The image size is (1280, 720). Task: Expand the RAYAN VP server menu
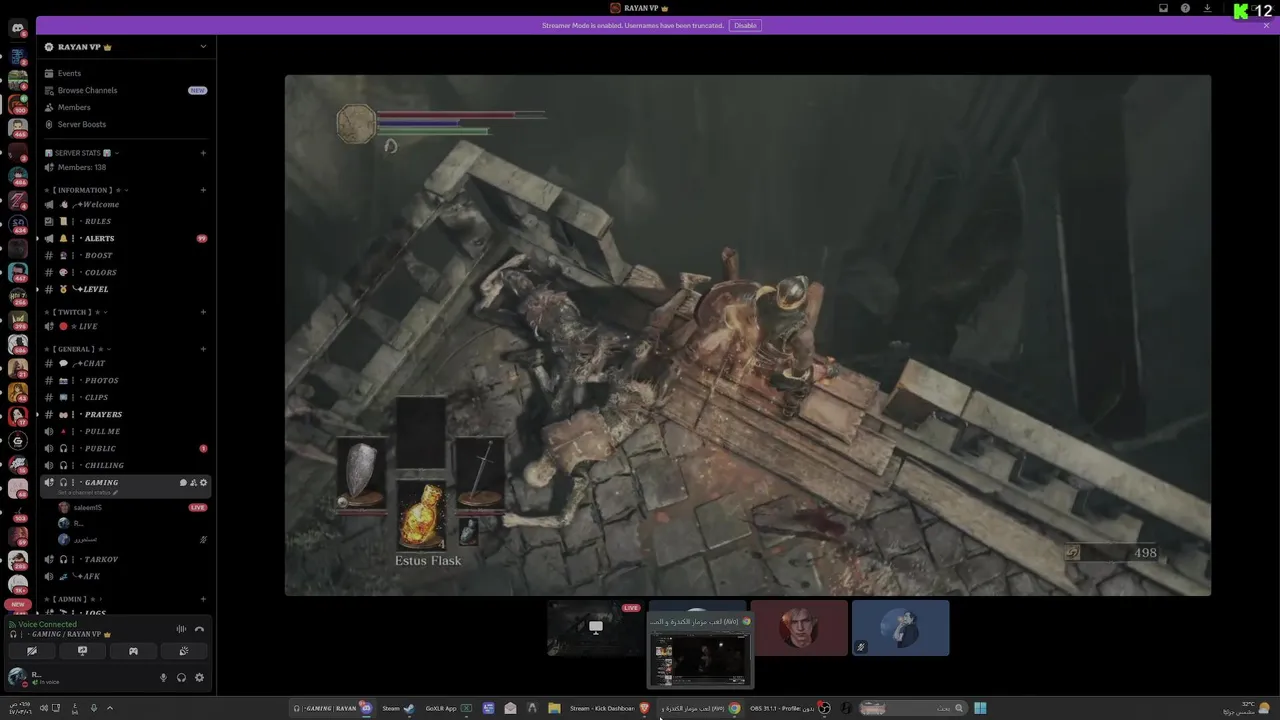pyautogui.click(x=203, y=46)
